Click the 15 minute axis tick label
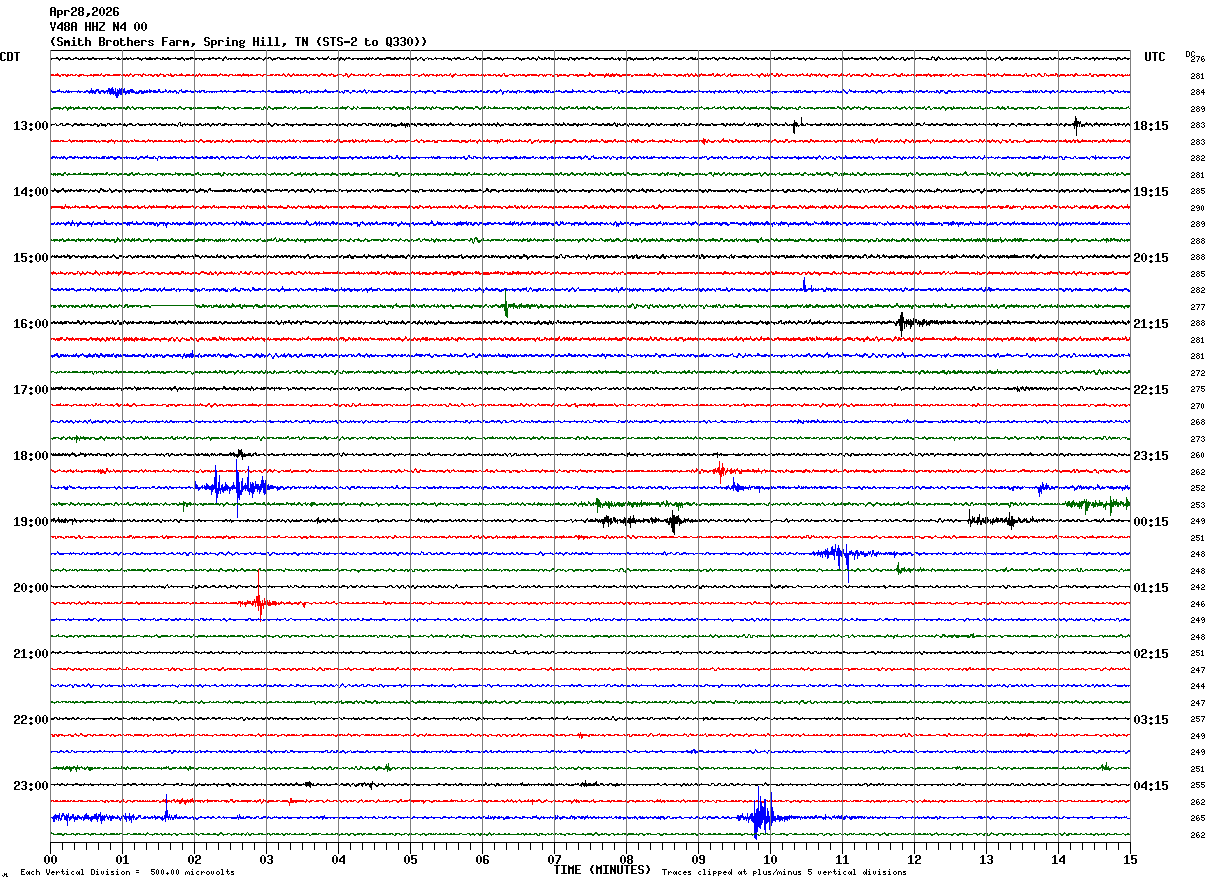The height and width of the screenshot is (886, 1210). click(1130, 859)
